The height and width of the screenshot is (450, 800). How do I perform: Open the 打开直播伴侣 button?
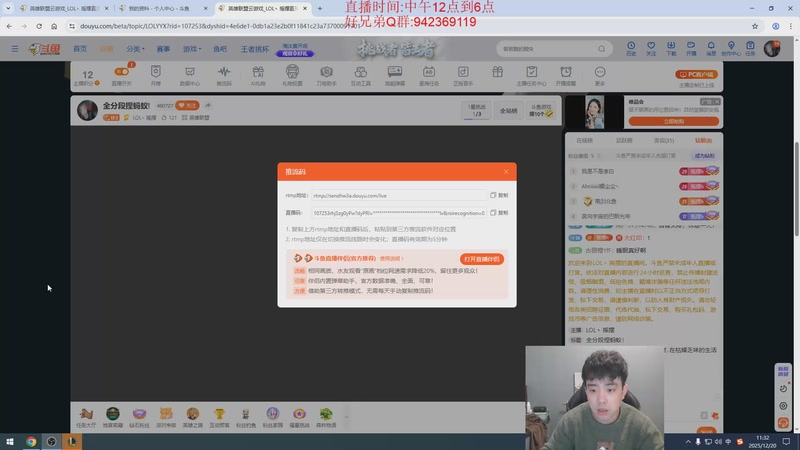pyautogui.click(x=482, y=259)
